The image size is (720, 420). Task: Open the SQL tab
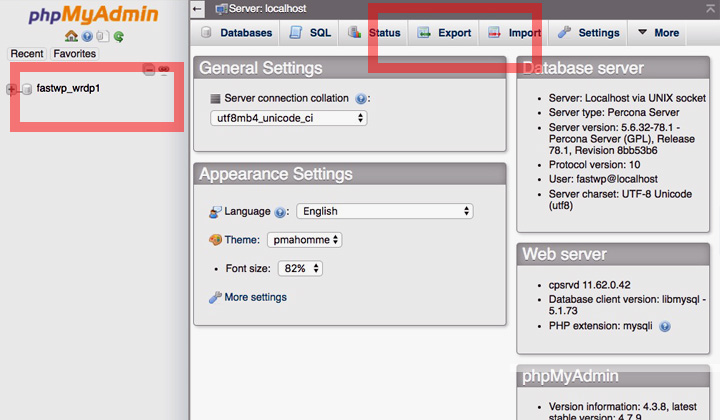point(310,33)
